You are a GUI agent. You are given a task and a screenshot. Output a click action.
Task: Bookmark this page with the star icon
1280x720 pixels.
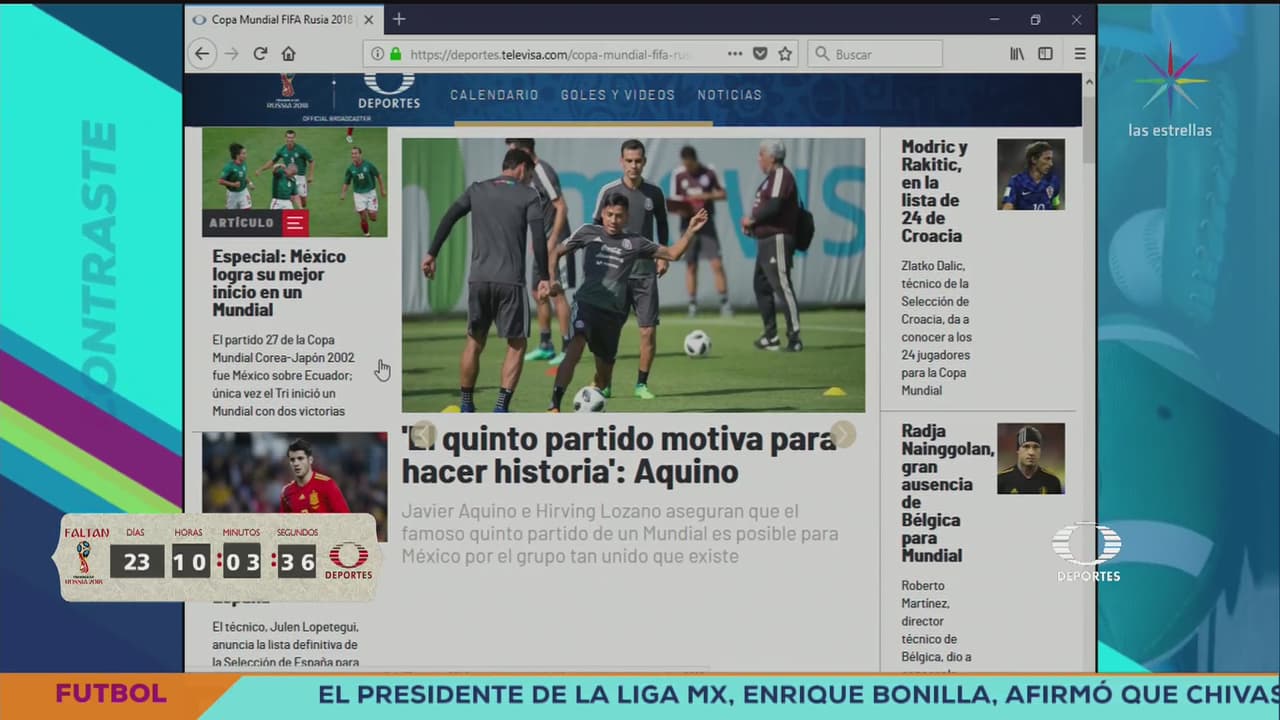785,54
